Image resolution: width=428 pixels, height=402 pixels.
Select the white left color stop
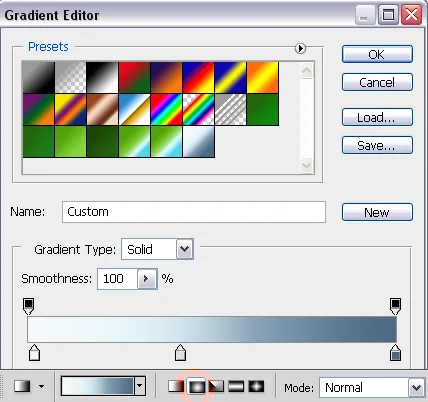34,353
